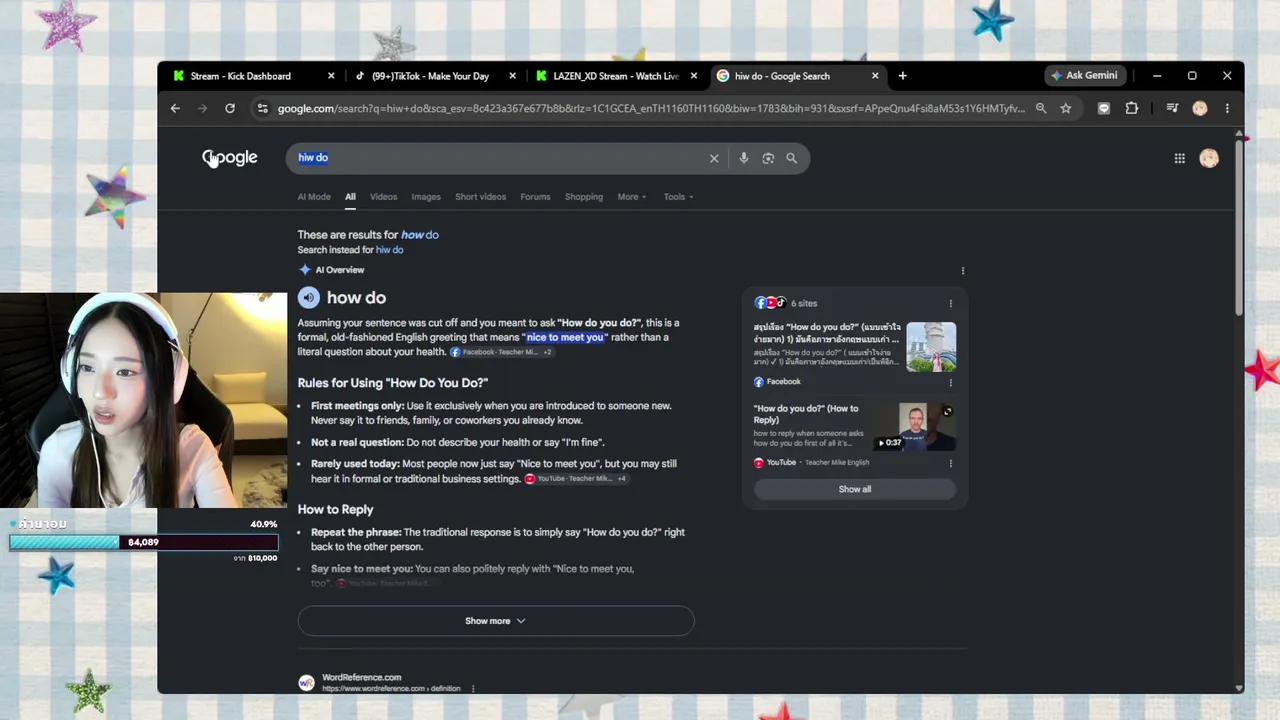
Task: Open the Chrome profile avatar in toolbar
Action: pos(1200,108)
